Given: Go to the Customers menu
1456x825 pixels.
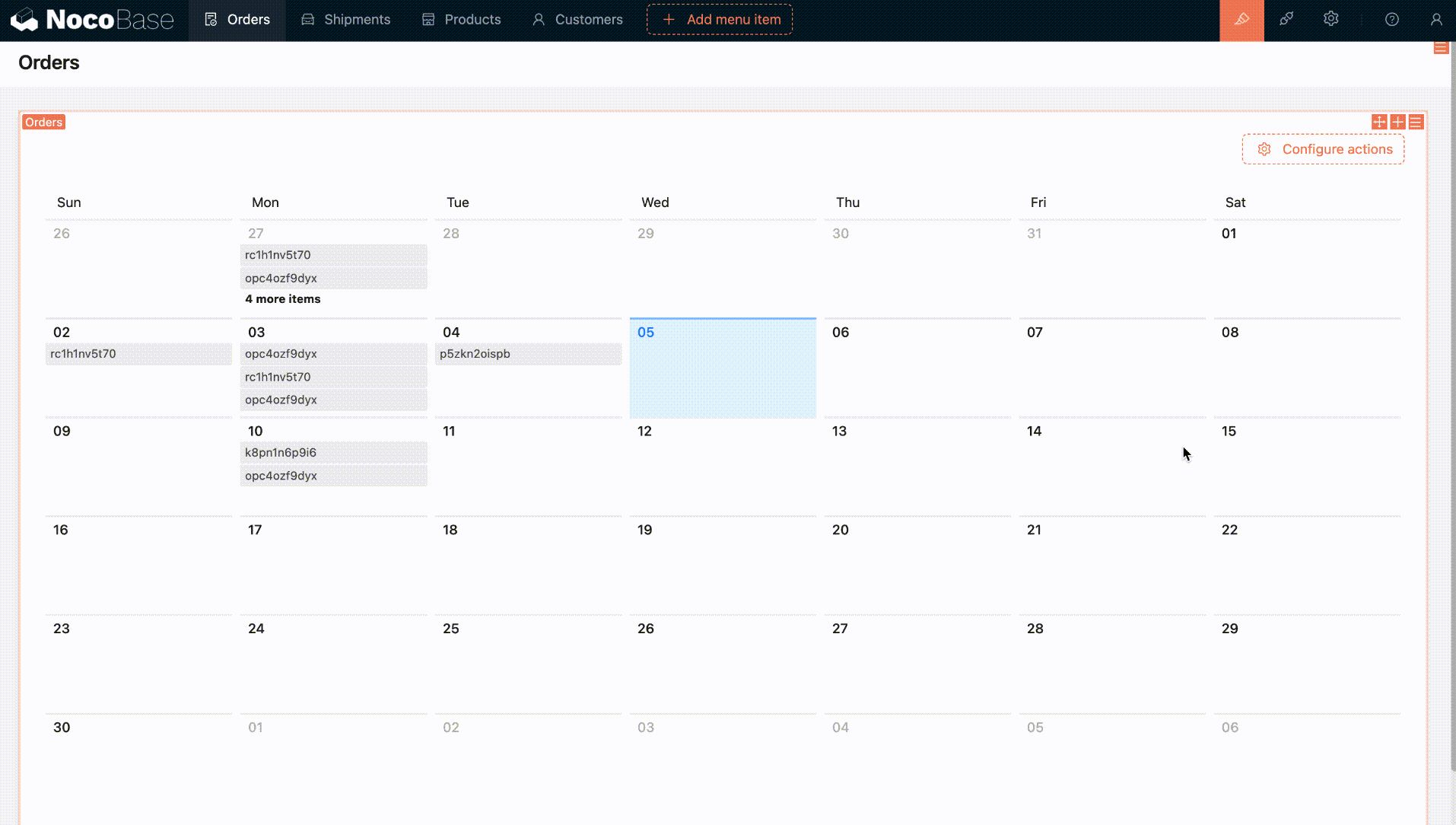Looking at the screenshot, I should pyautogui.click(x=577, y=20).
